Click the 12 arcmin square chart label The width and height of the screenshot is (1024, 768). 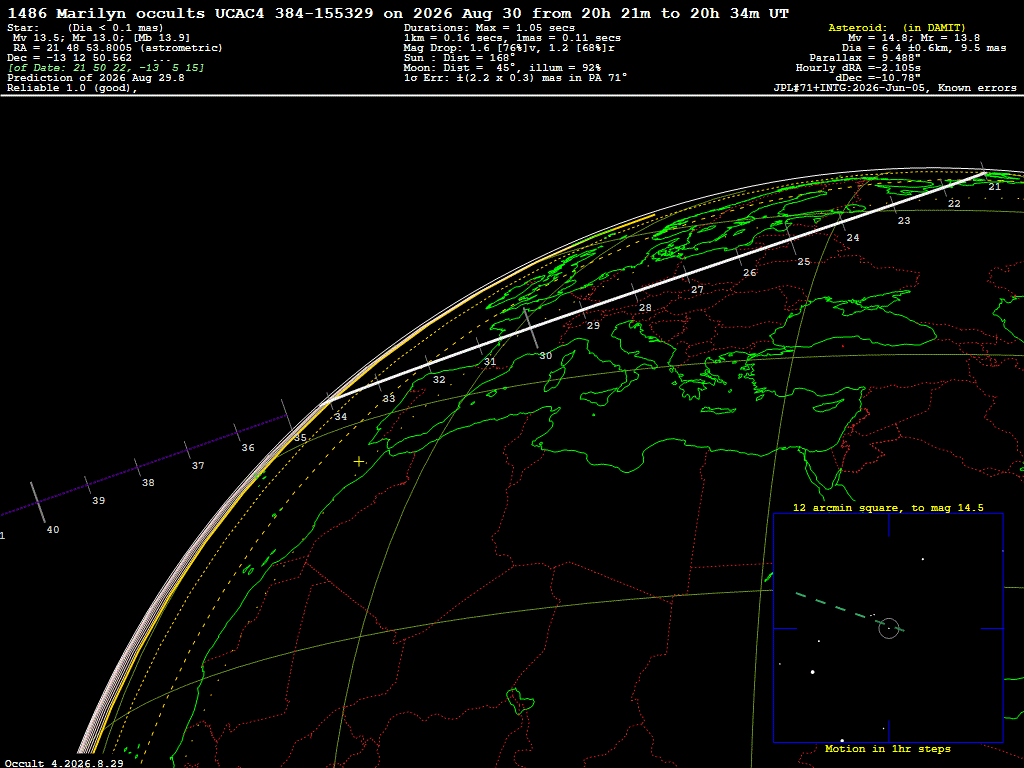888,507
